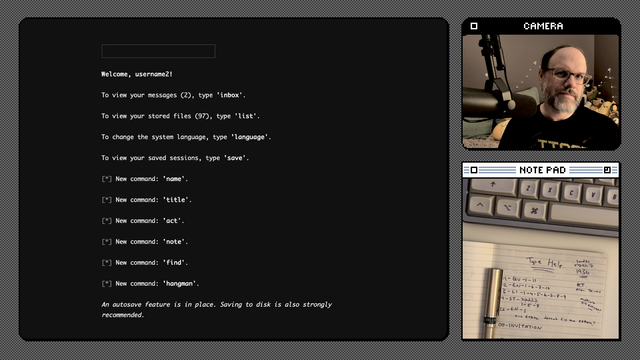Click the line mentioning stored files 'list'
The width and height of the screenshot is (640, 360).
pos(180,116)
